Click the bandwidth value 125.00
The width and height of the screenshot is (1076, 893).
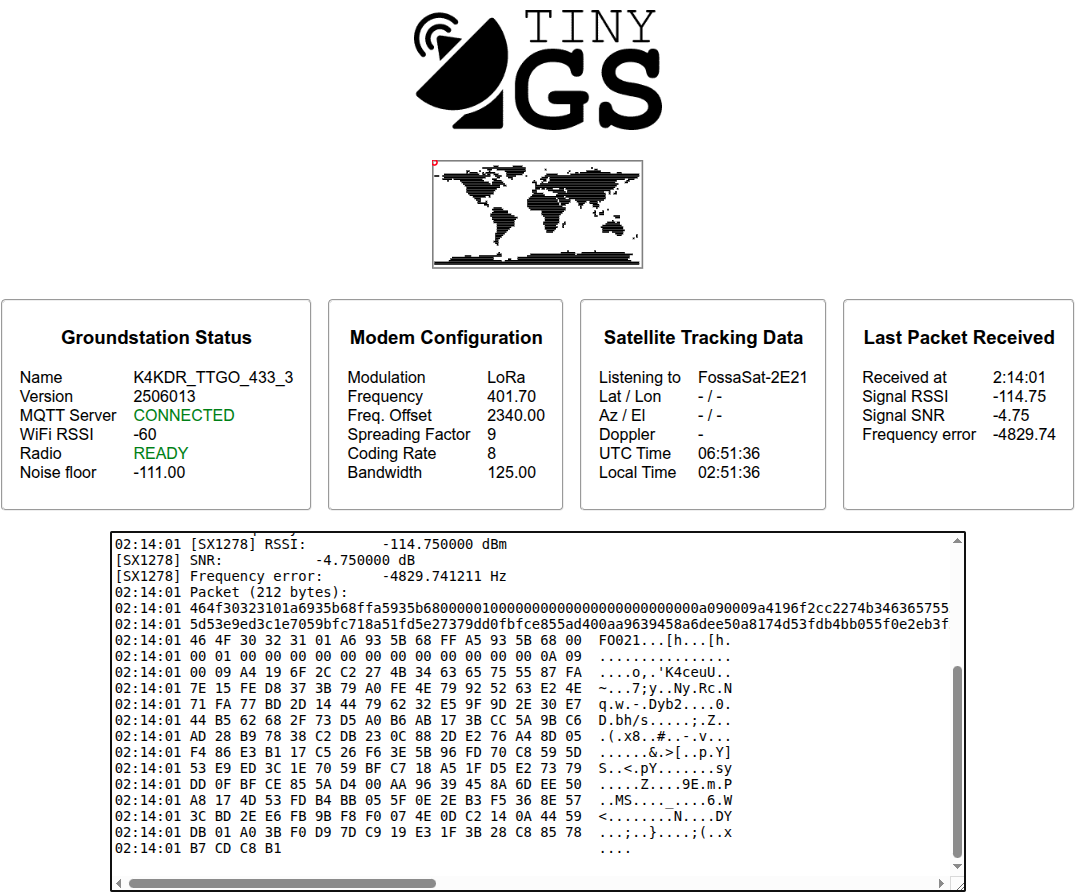[x=512, y=472]
